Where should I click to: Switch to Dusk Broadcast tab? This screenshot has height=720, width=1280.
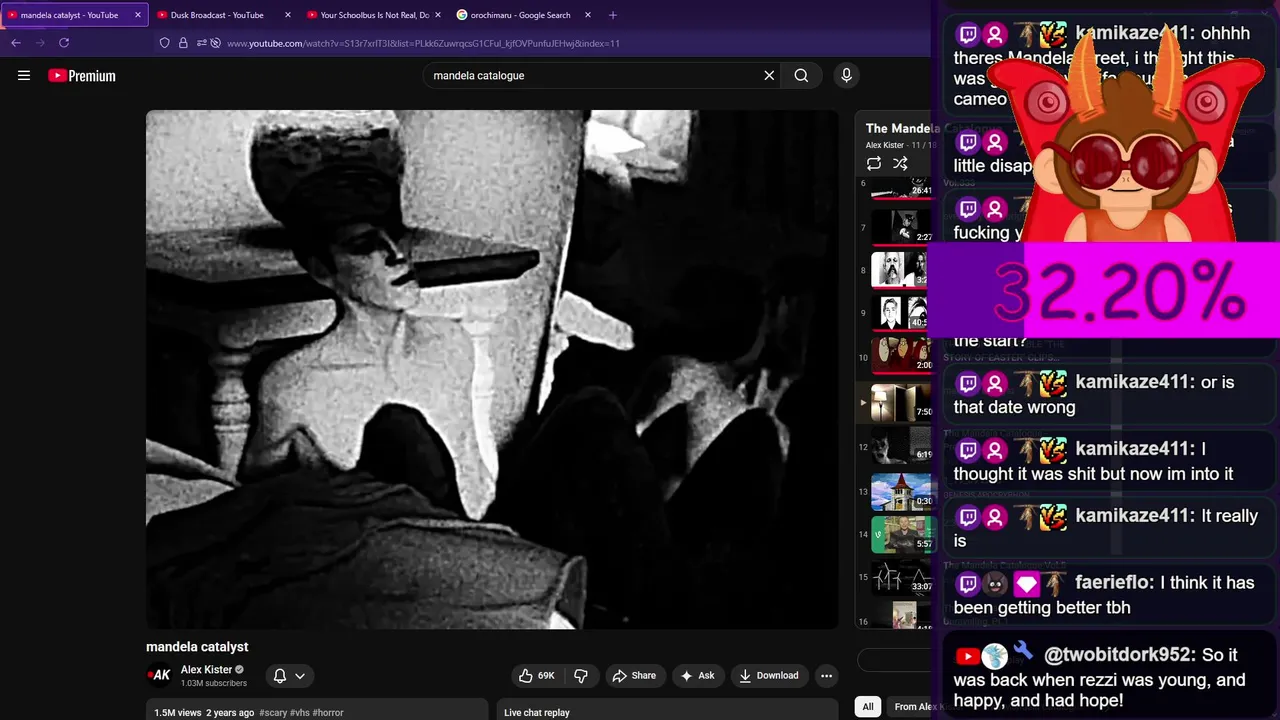(217, 15)
